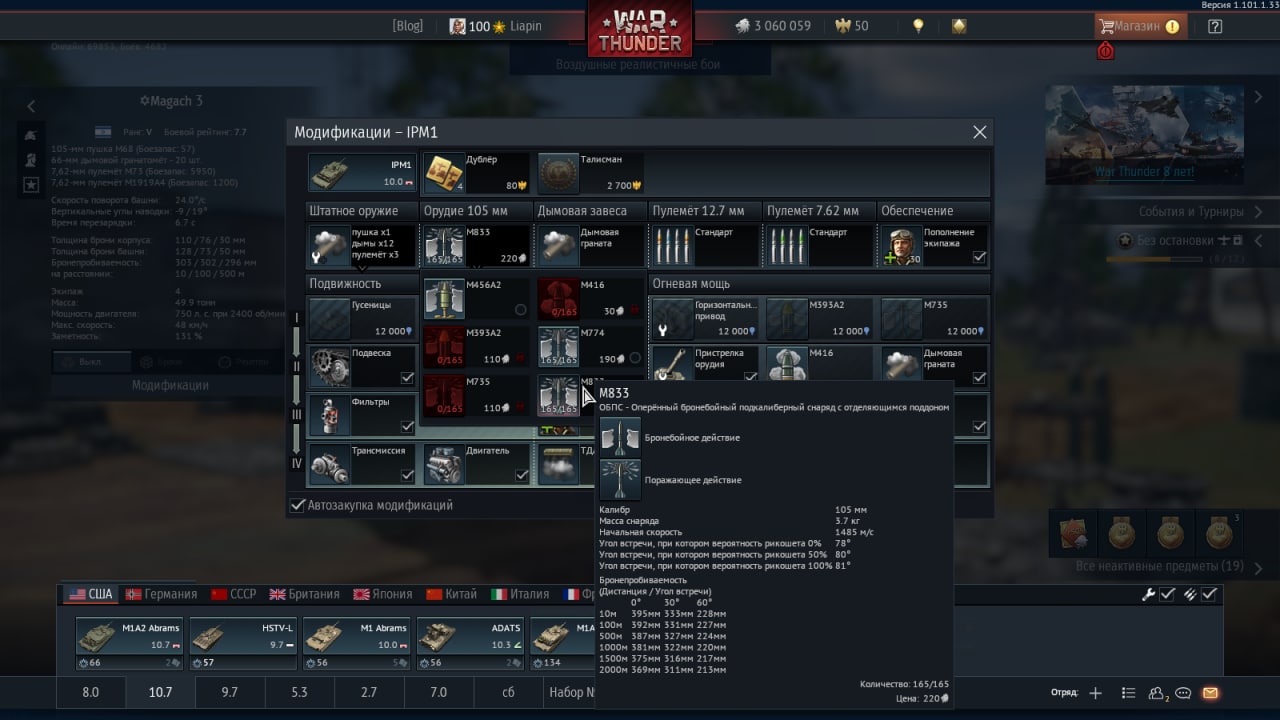
Task: Pick the M456A2 shell
Action: (476, 298)
